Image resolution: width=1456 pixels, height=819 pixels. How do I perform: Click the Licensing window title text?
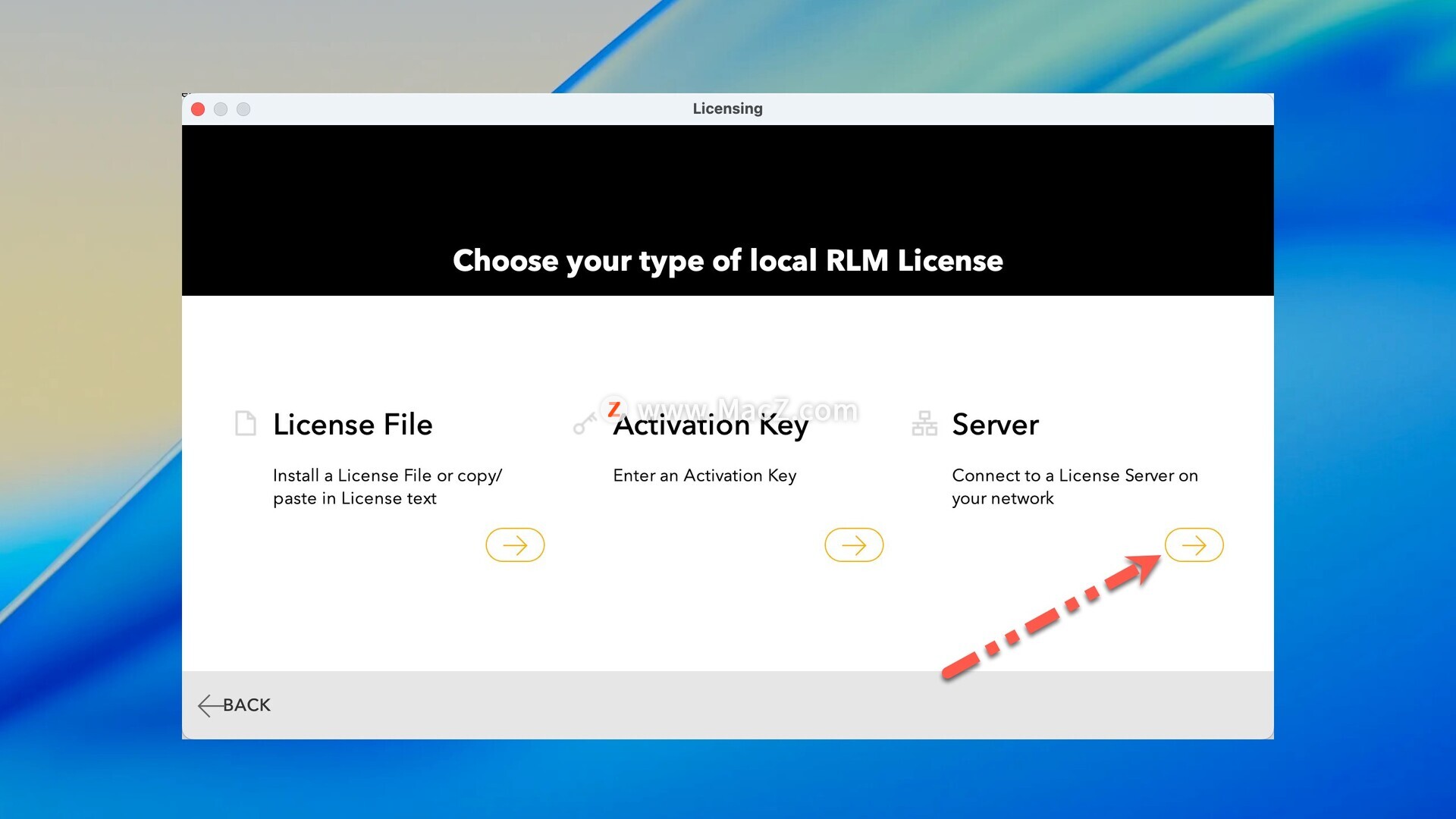(727, 108)
